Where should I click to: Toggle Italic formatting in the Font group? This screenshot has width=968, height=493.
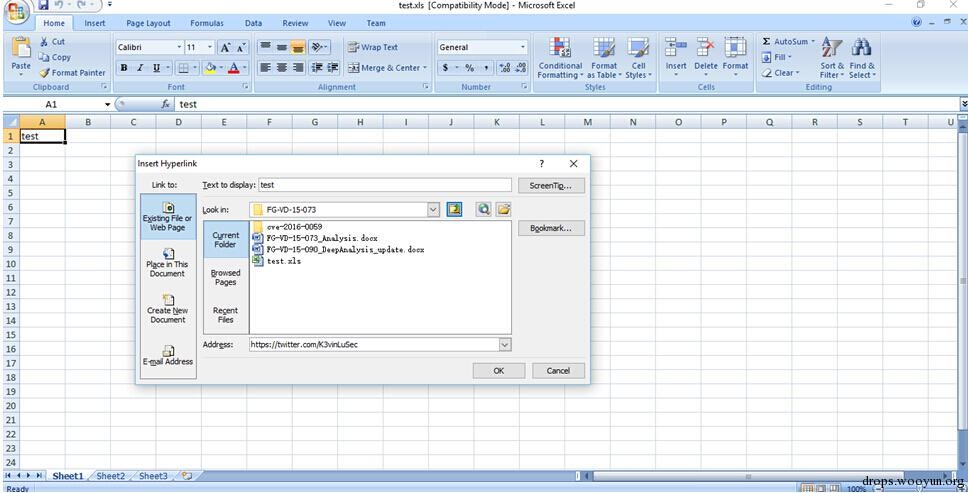[x=140, y=68]
